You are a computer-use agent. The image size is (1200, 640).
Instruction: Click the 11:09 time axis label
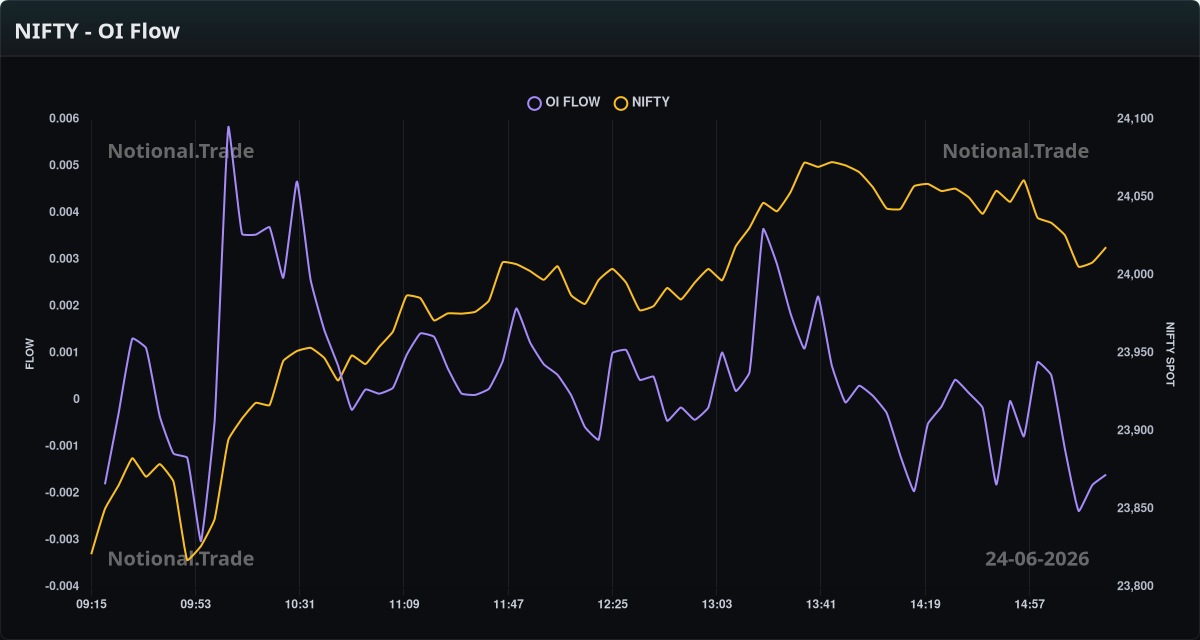(x=403, y=604)
